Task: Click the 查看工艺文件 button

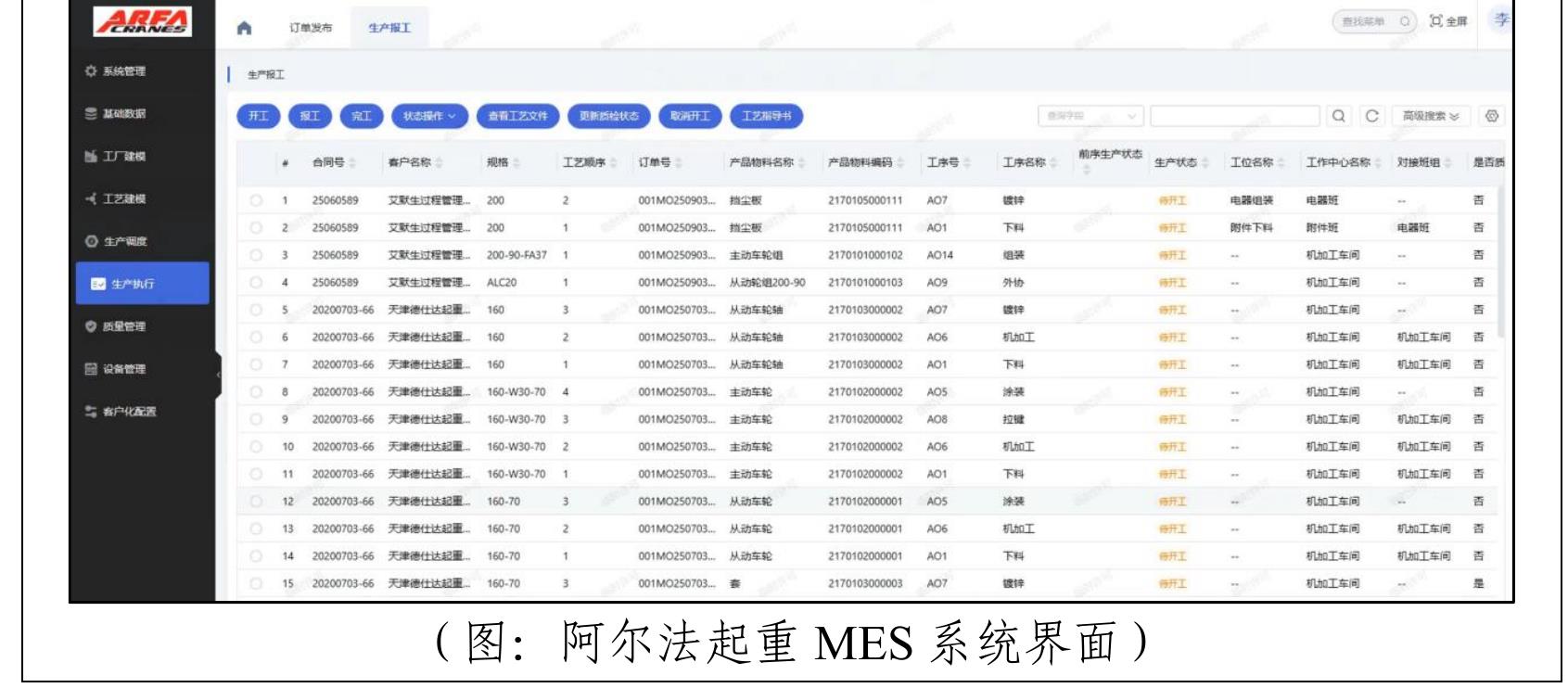Action: coord(517,116)
